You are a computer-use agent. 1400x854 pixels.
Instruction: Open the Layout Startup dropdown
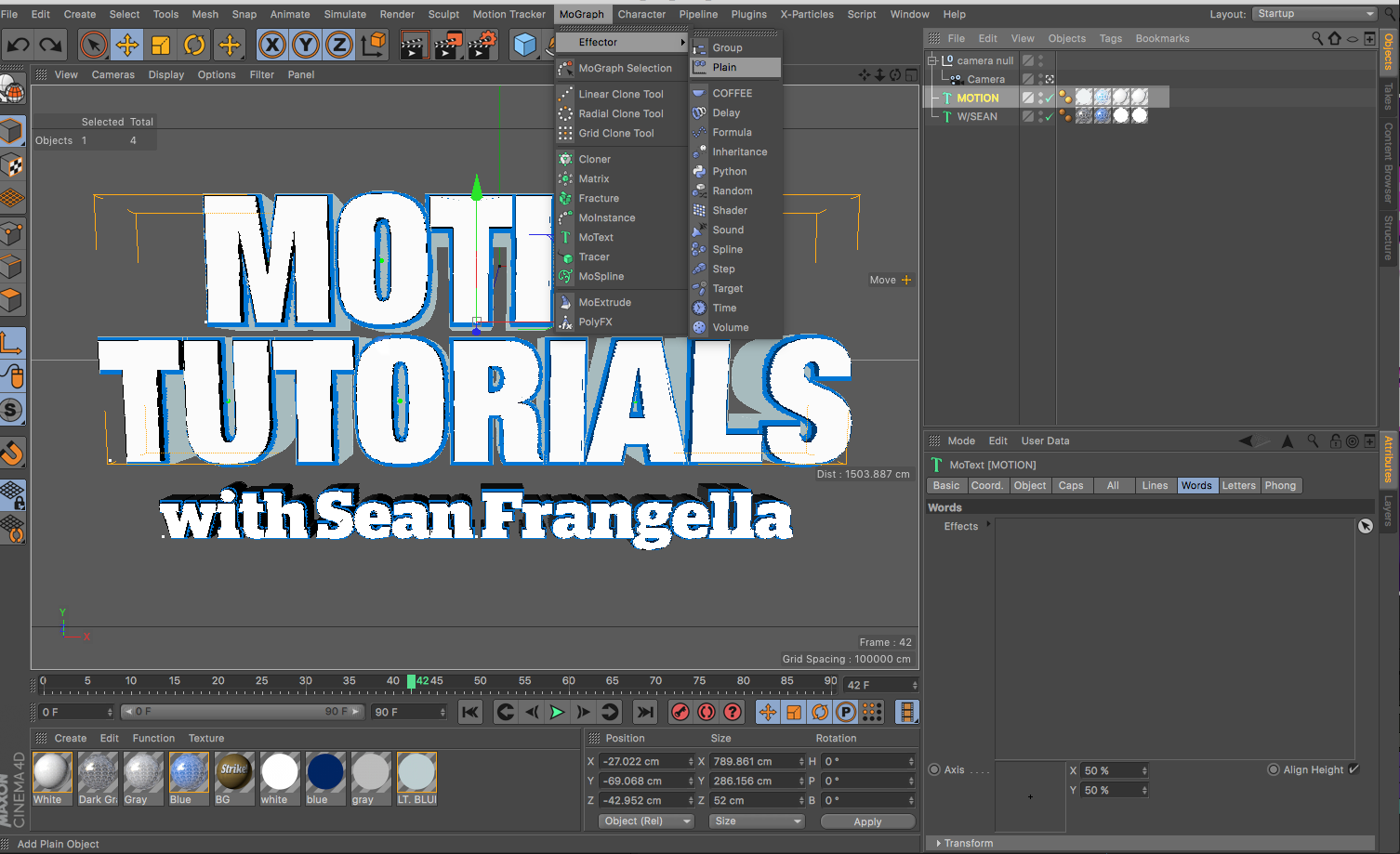(x=1315, y=14)
